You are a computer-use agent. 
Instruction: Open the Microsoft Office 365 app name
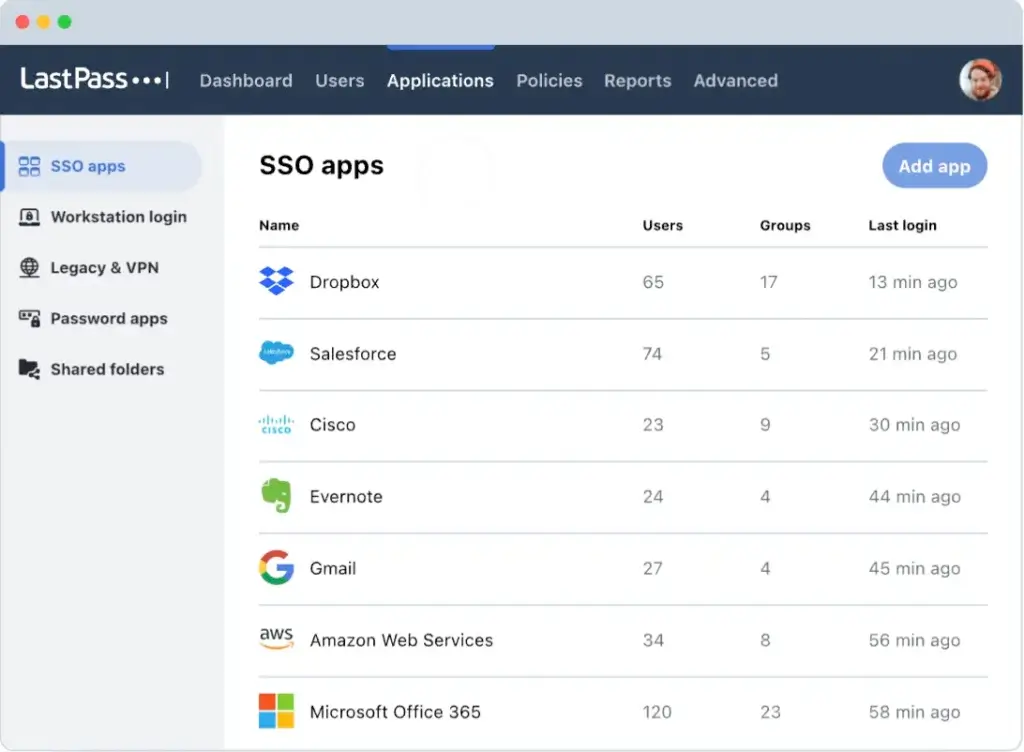pos(395,712)
